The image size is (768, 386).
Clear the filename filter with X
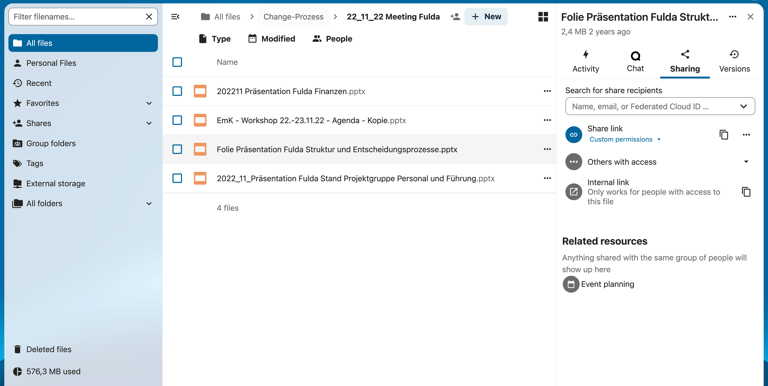coord(149,17)
